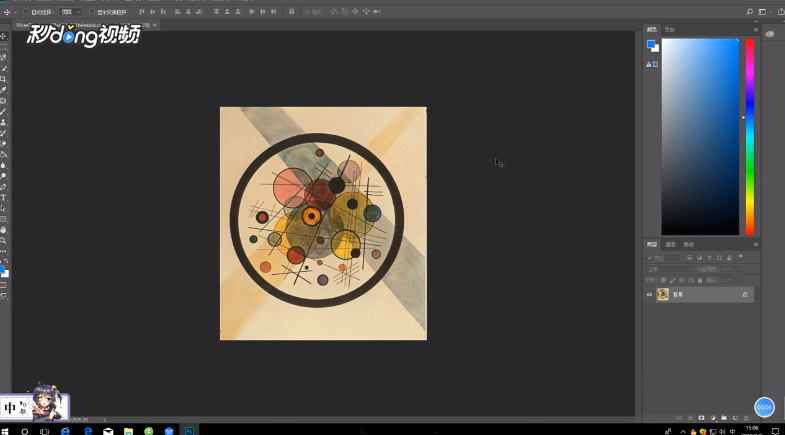The height and width of the screenshot is (435, 785).
Task: Open the Layers panel flyout menu
Action: (x=755, y=244)
